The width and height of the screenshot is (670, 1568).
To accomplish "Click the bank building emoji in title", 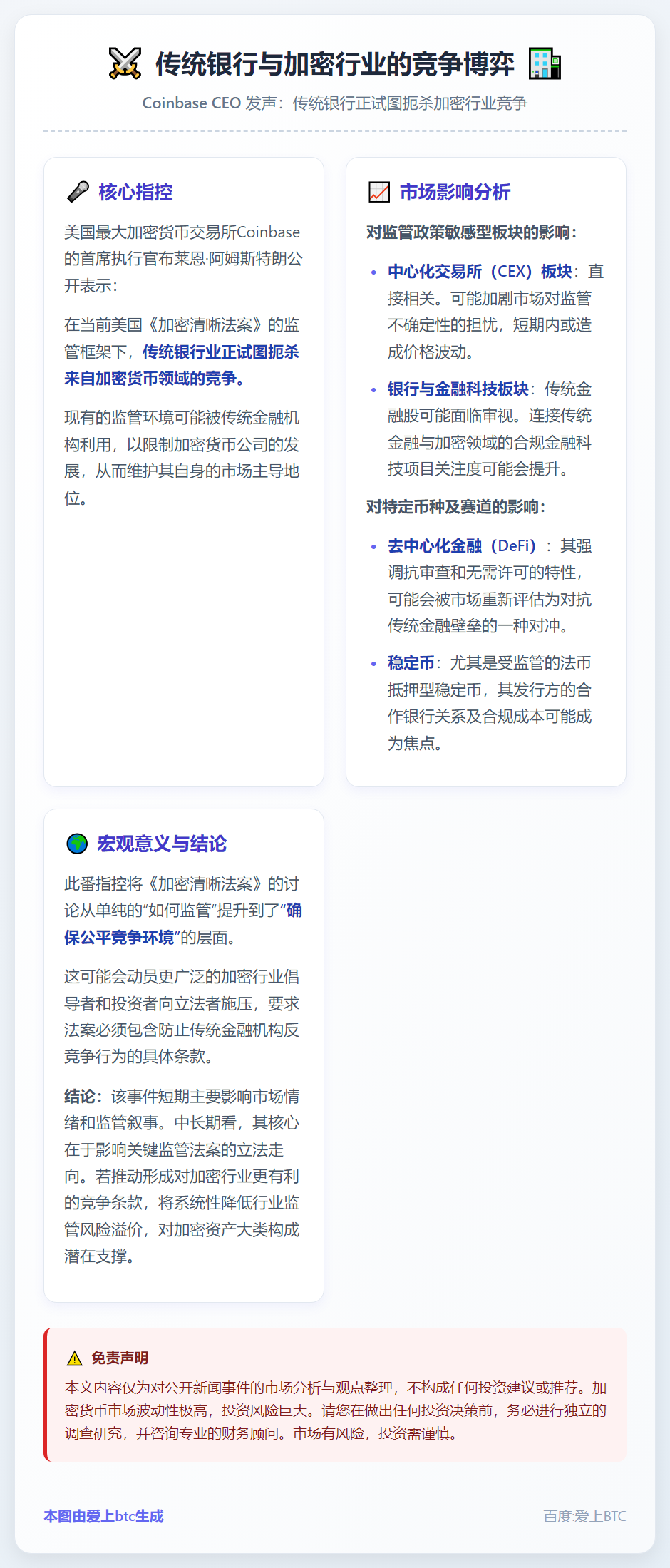I will point(545,63).
